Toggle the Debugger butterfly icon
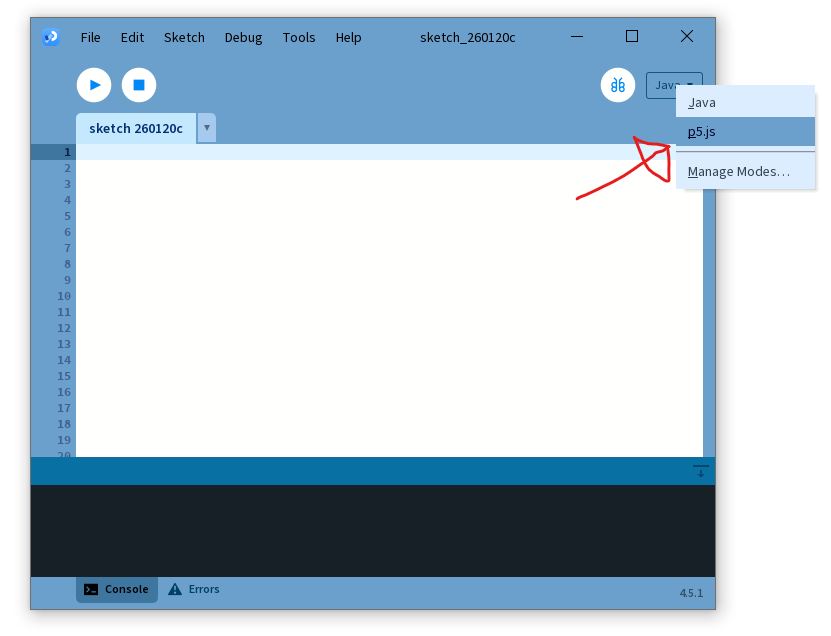Image resolution: width=831 pixels, height=636 pixels. tap(618, 85)
